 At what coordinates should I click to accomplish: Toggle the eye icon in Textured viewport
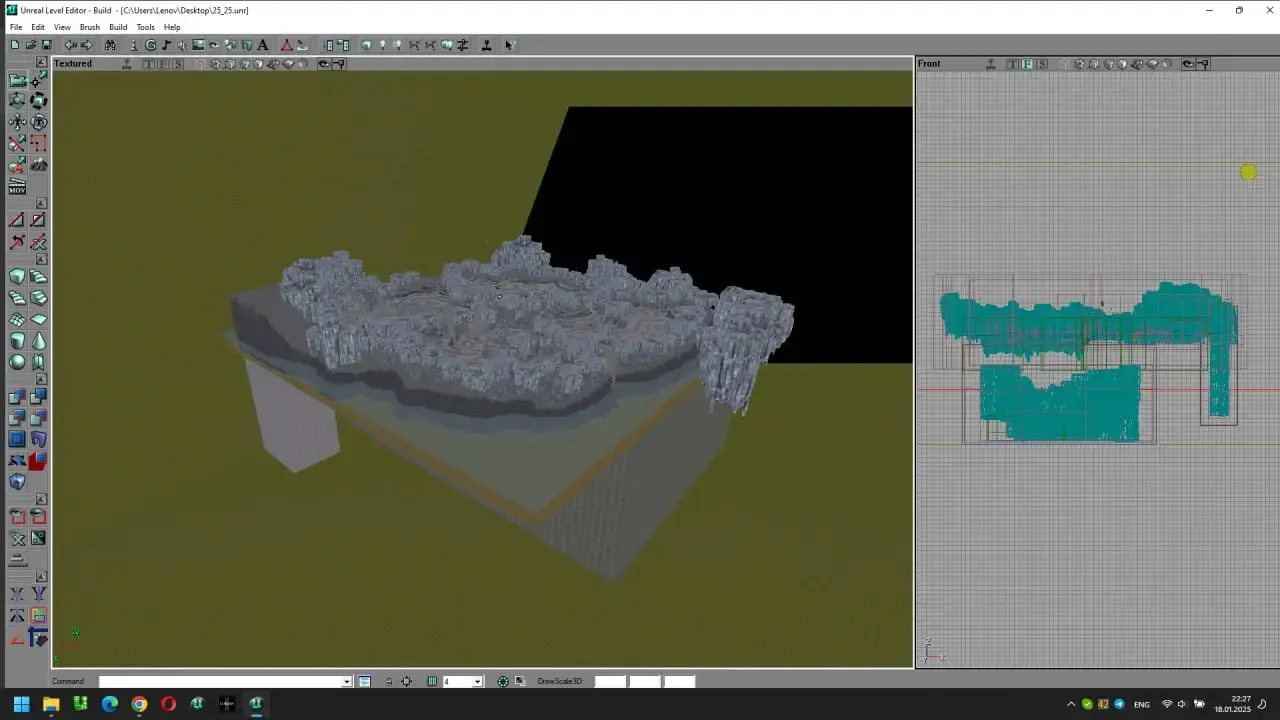[x=324, y=64]
